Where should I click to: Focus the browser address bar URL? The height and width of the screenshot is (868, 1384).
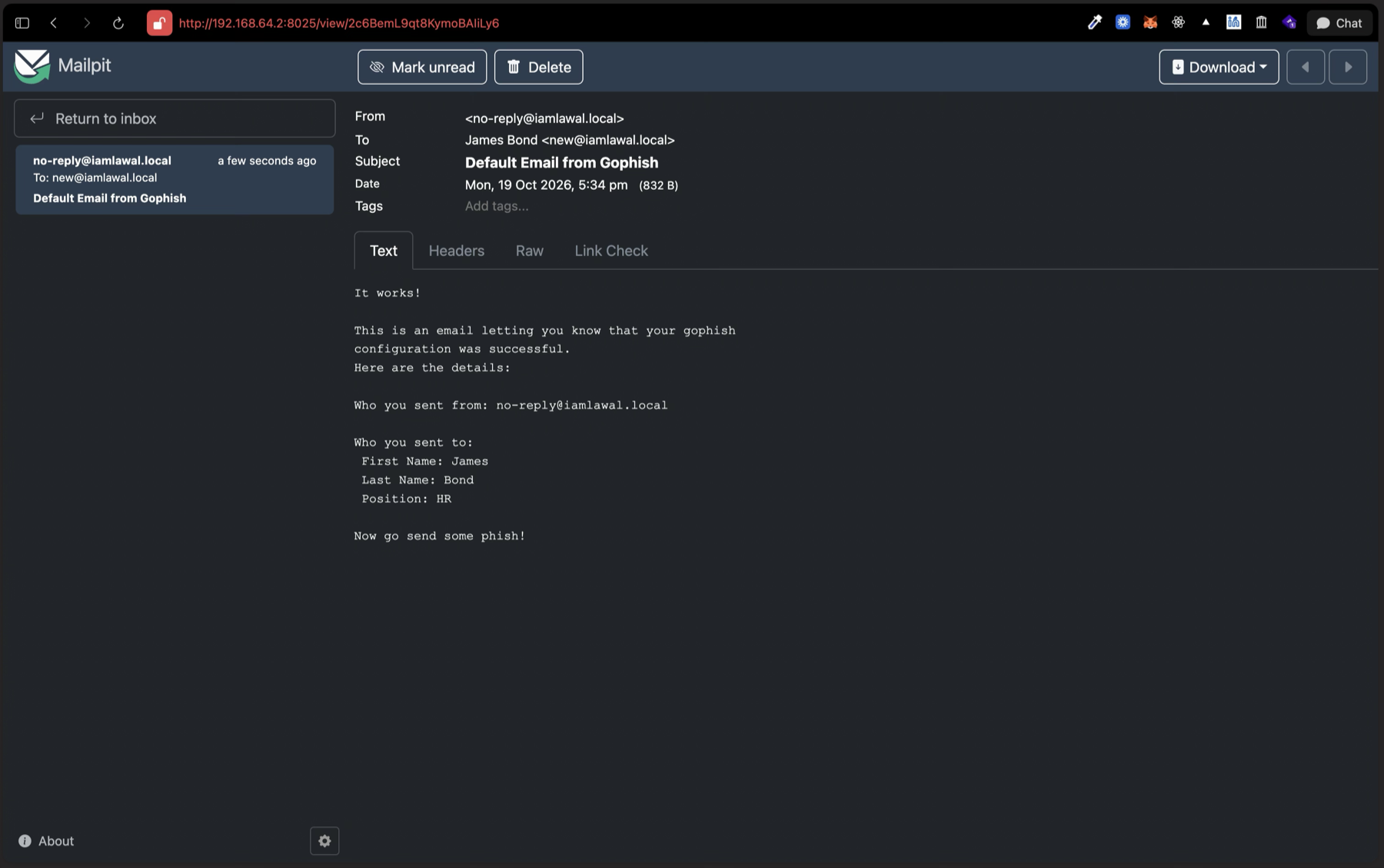click(339, 23)
